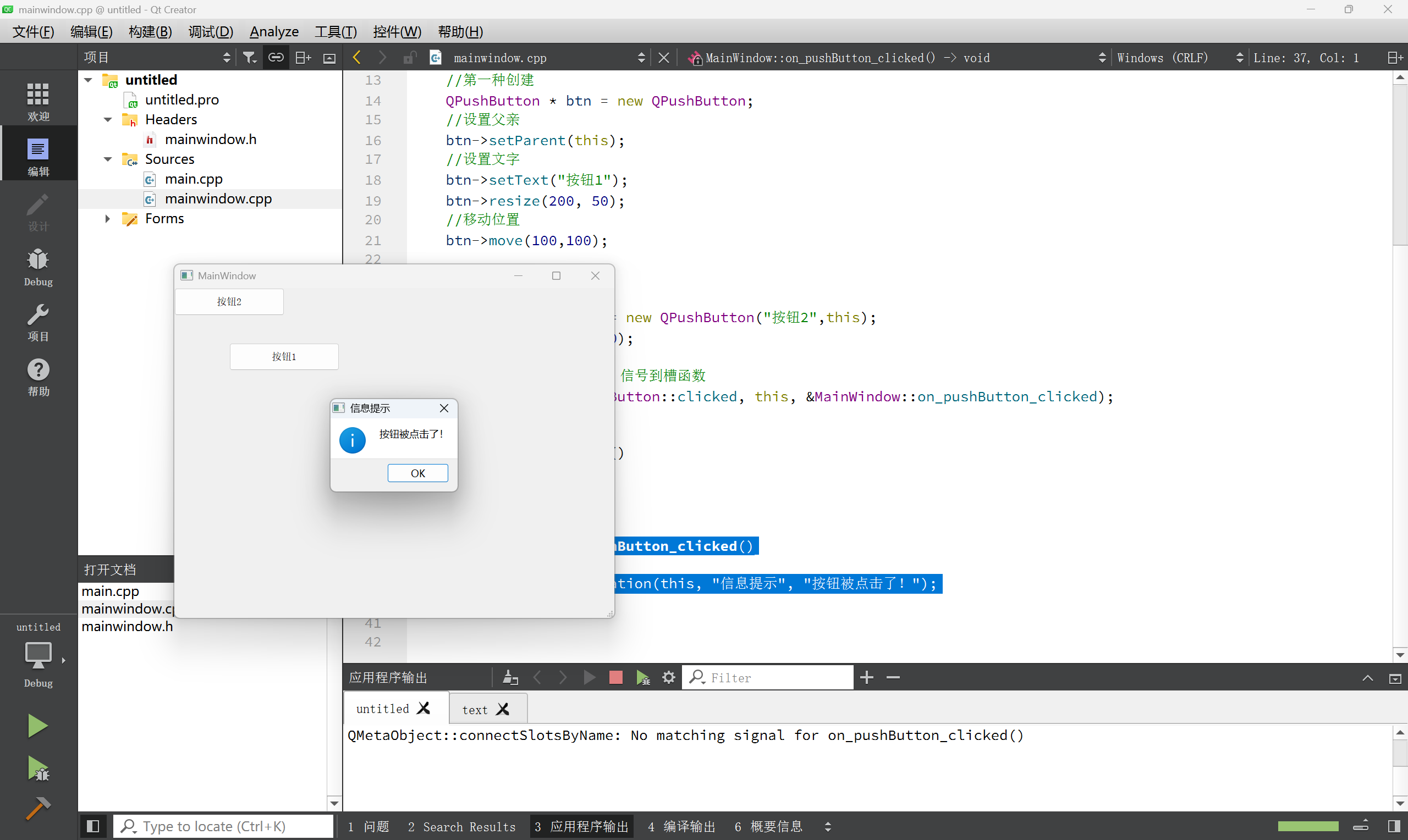Collapse the Sources folder
Screen dimensions: 1408x840
coord(108,159)
